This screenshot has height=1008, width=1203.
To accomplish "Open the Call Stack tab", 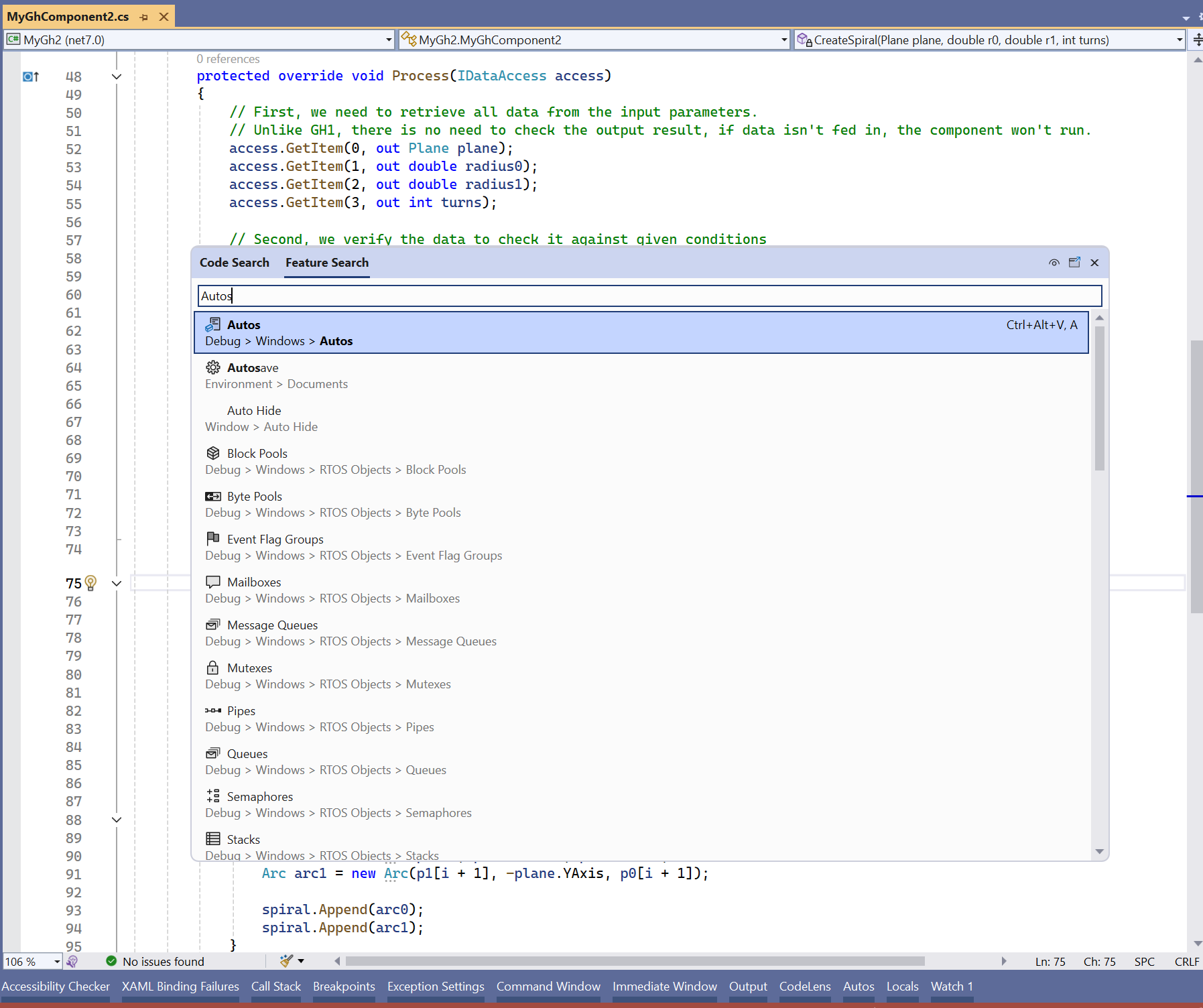I will (x=276, y=987).
